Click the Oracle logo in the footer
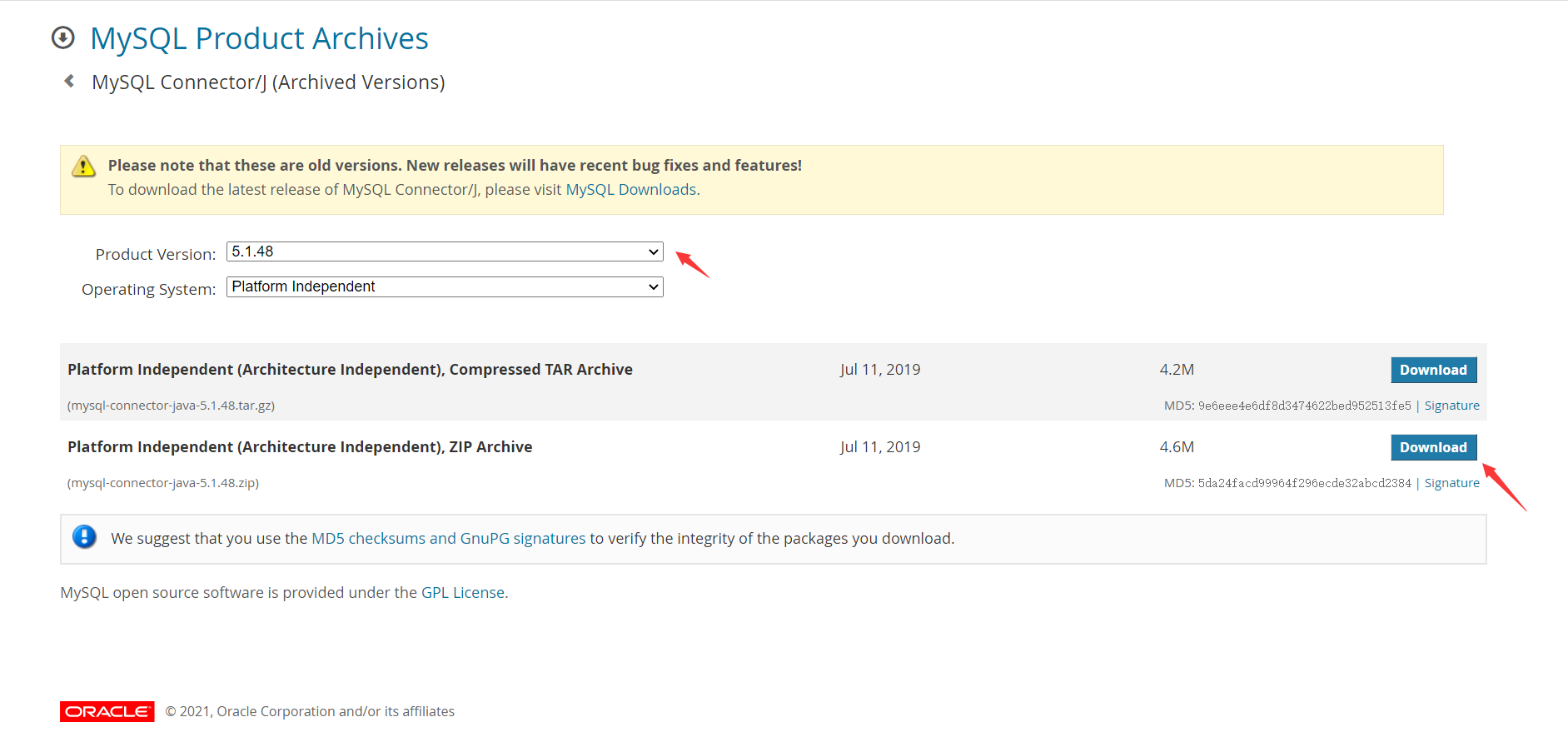 (x=107, y=711)
